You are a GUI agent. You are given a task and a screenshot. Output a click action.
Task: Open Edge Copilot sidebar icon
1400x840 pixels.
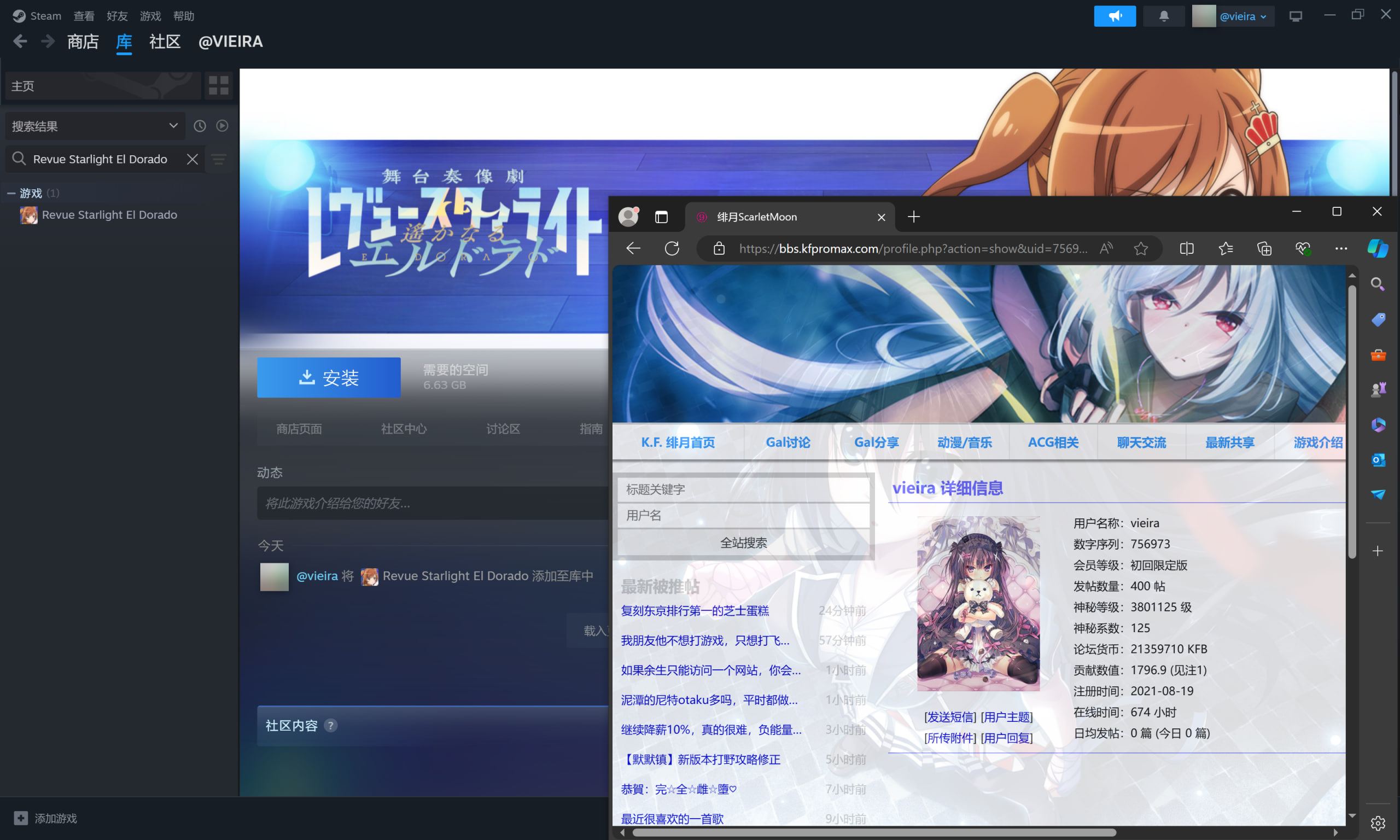point(1377,248)
